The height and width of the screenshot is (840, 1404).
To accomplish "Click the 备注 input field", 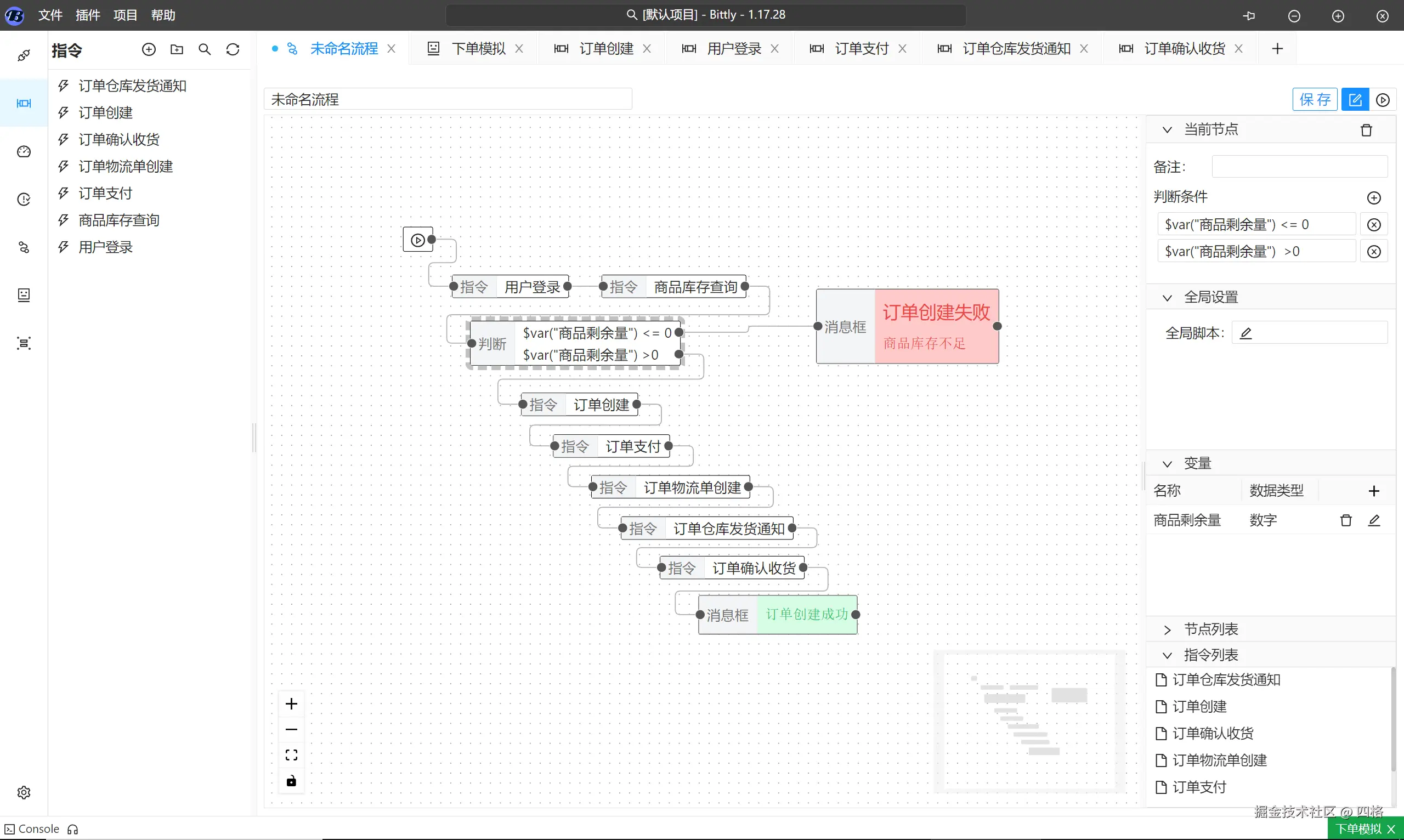I will pos(1299,167).
